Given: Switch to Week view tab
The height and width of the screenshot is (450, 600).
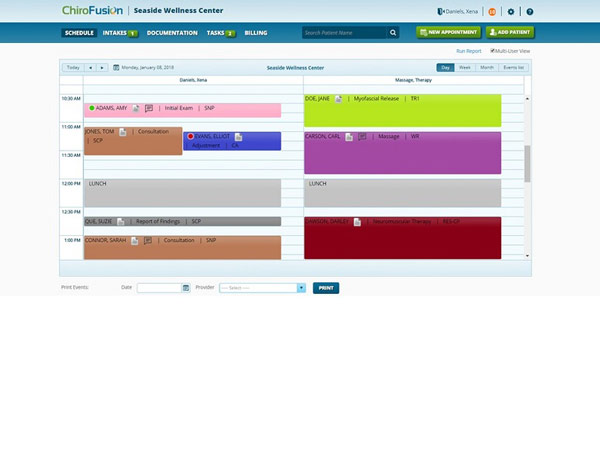Looking at the screenshot, I should pos(465,67).
